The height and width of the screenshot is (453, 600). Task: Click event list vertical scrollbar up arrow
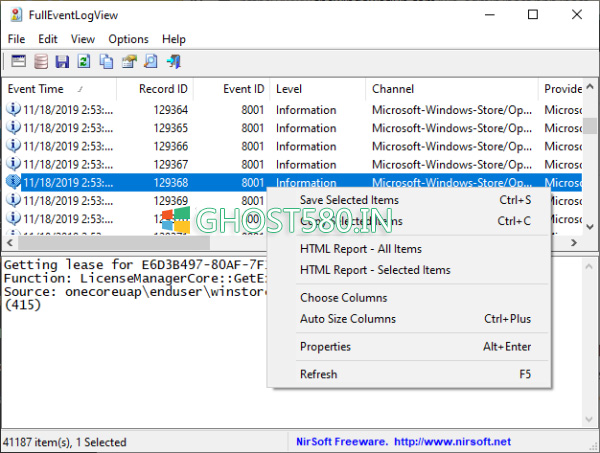coord(590,86)
